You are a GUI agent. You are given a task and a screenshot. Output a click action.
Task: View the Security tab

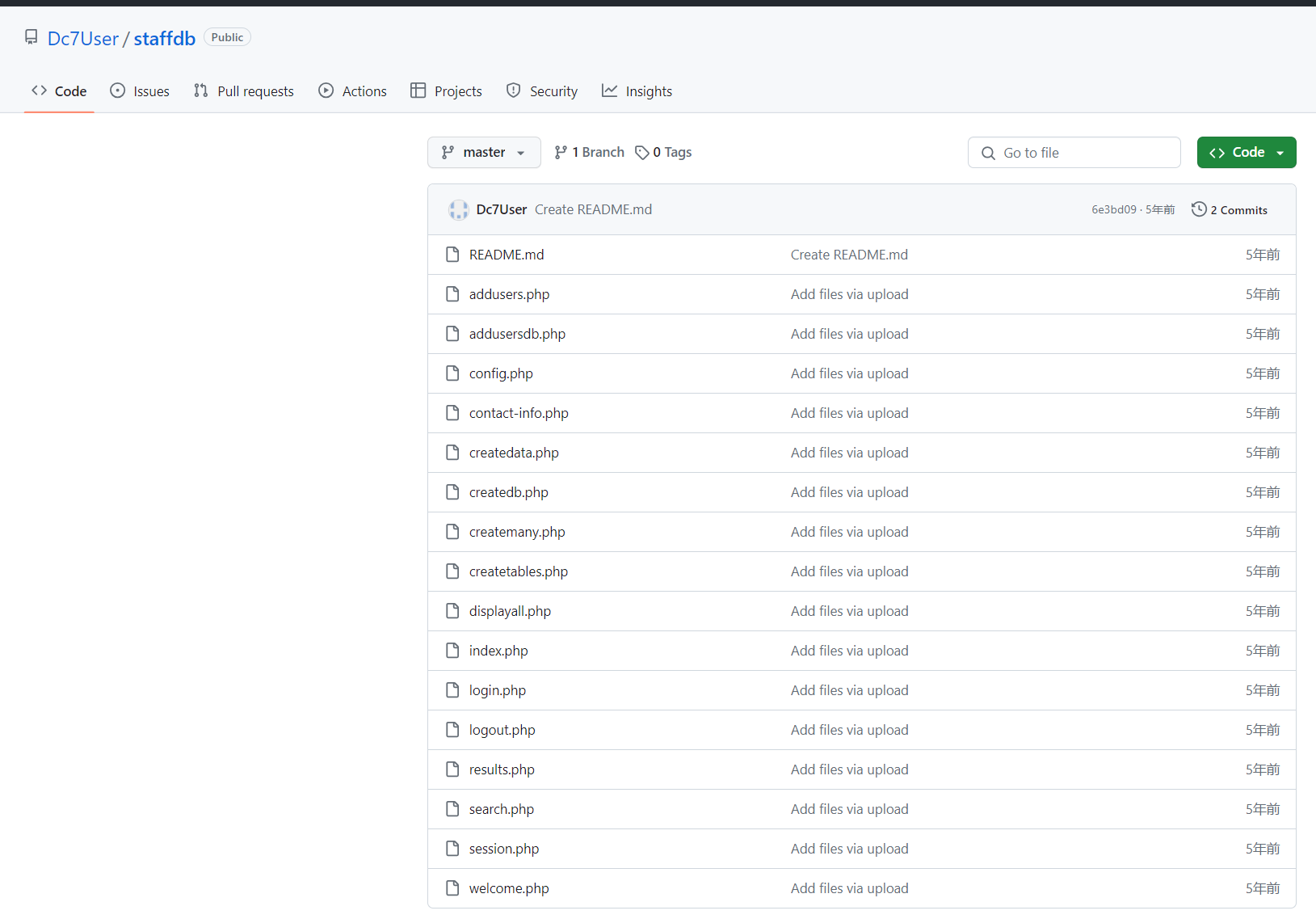tap(542, 91)
